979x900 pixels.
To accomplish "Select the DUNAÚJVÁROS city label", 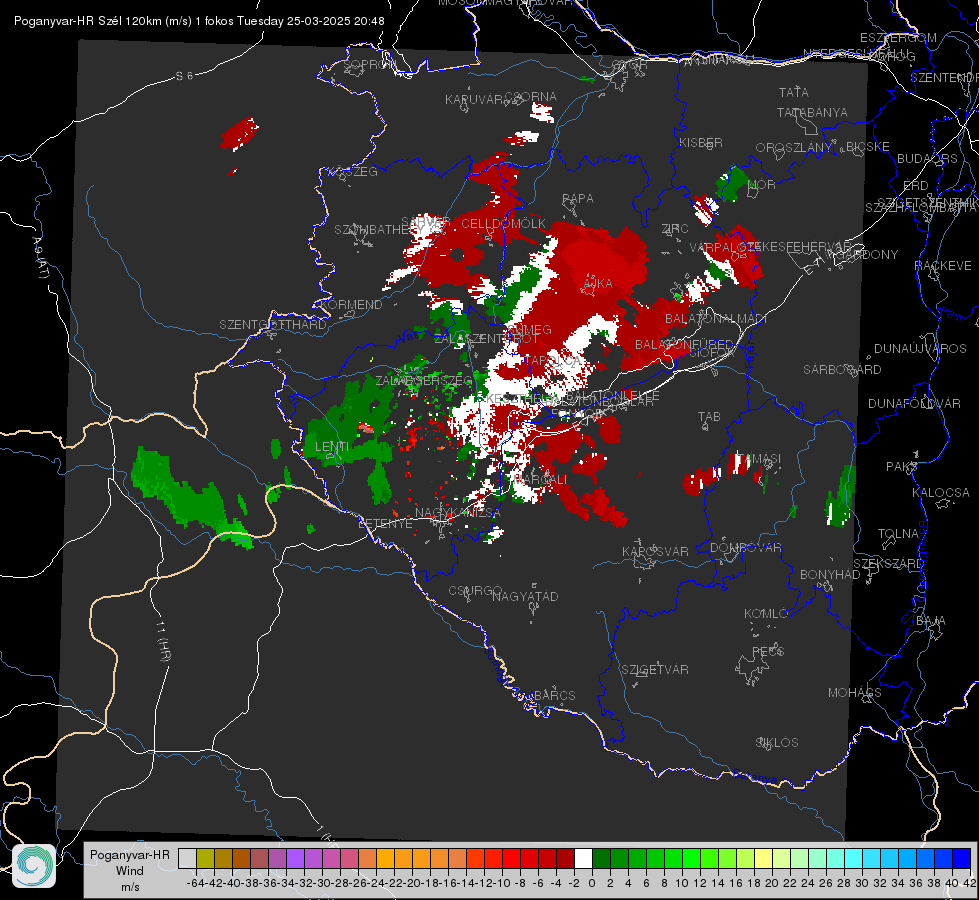I will pyautogui.click(x=920, y=349).
